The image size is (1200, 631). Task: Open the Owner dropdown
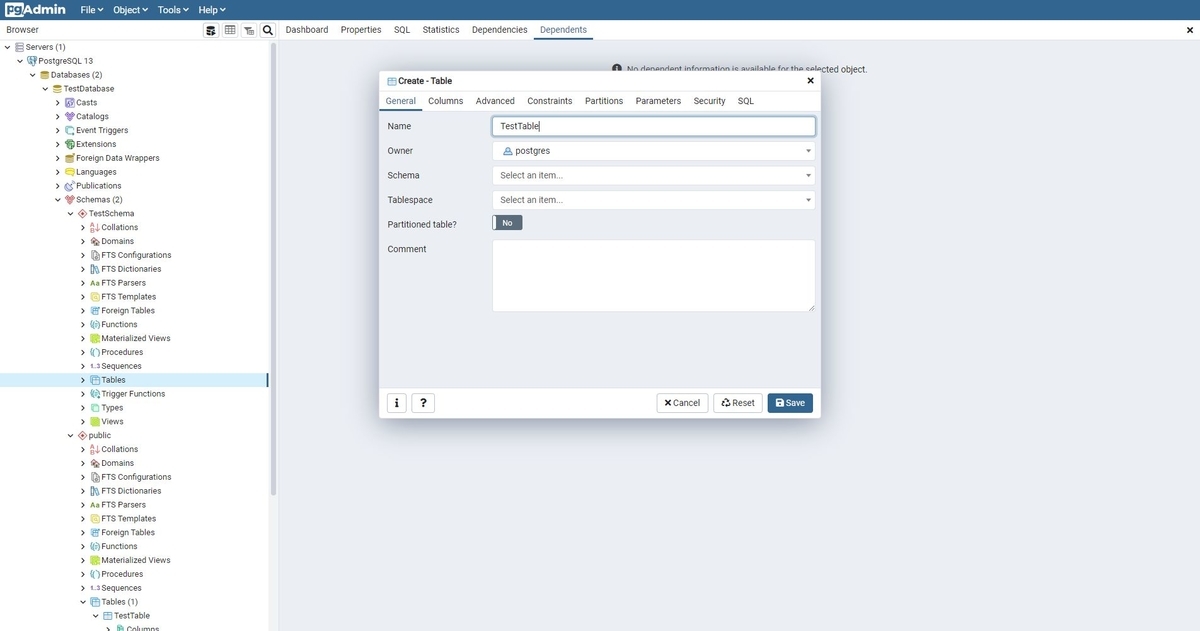click(654, 151)
